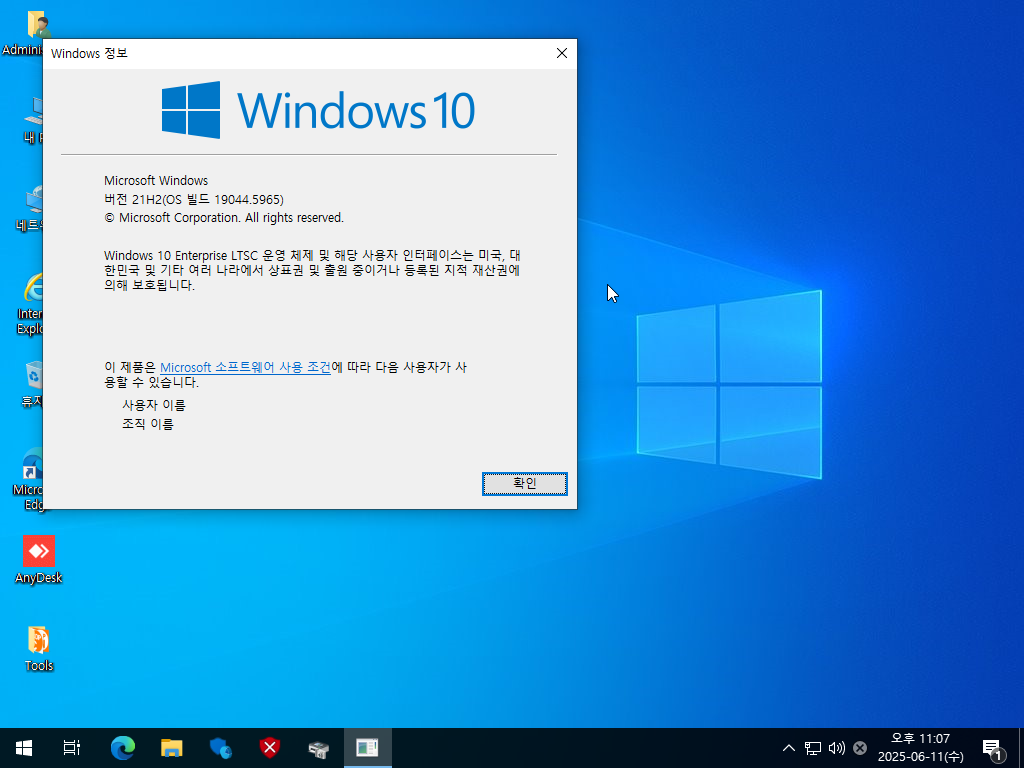The height and width of the screenshot is (768, 1024).
Task: Click the gray X tray icon
Action: [860, 748]
